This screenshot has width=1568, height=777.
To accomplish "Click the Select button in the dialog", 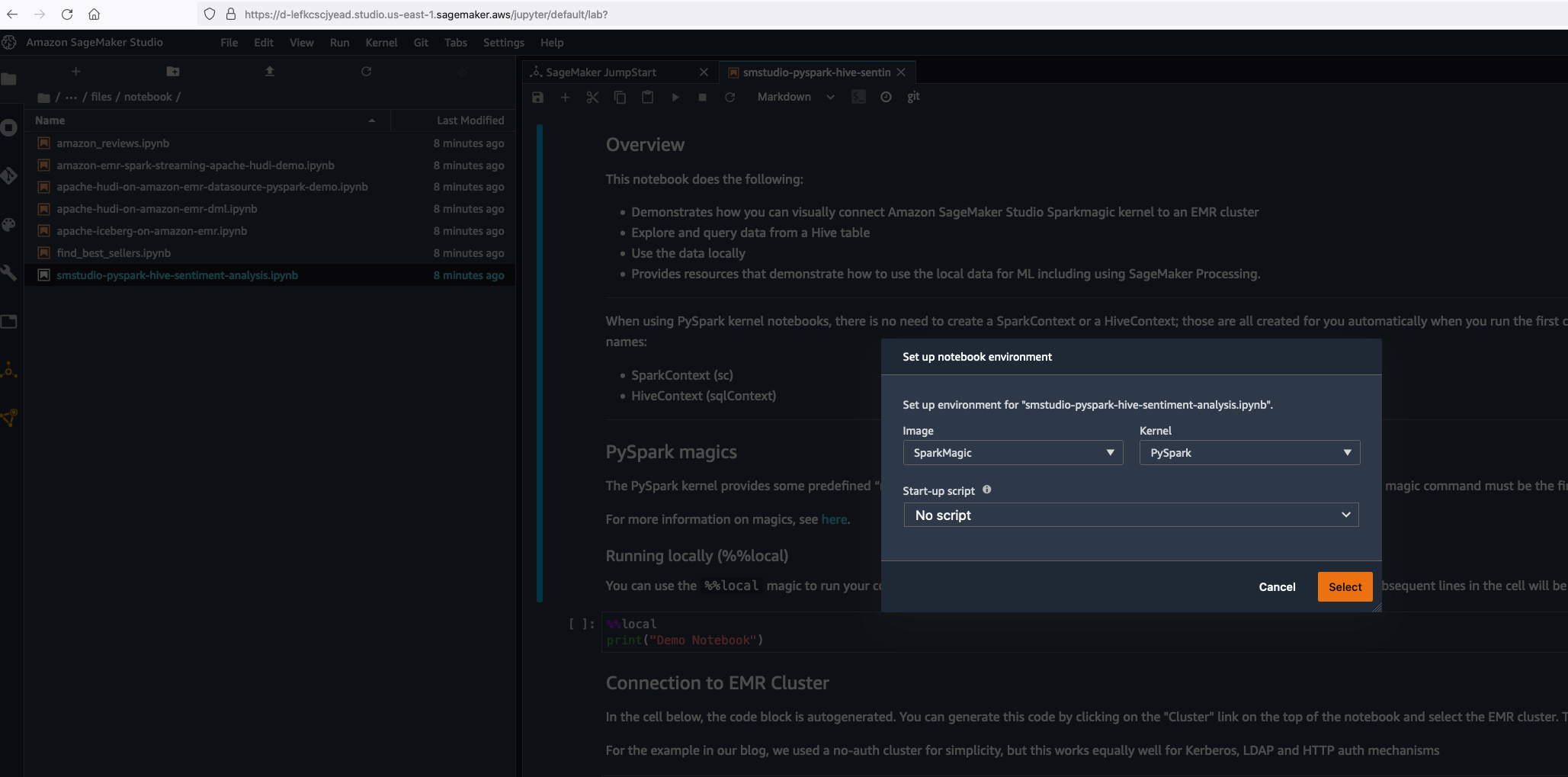I will tap(1345, 587).
